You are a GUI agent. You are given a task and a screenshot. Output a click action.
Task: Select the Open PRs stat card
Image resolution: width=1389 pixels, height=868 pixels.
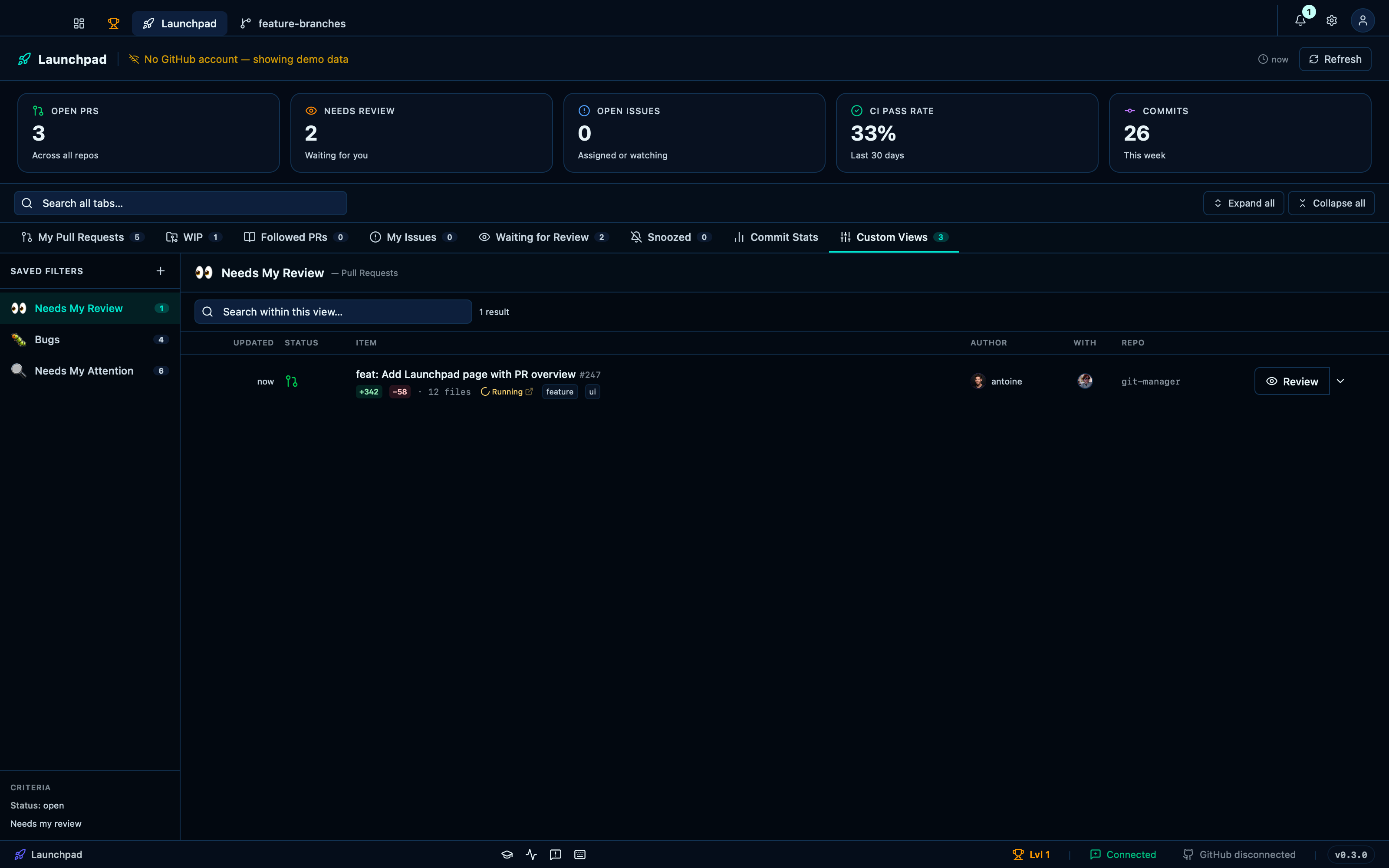point(148,133)
